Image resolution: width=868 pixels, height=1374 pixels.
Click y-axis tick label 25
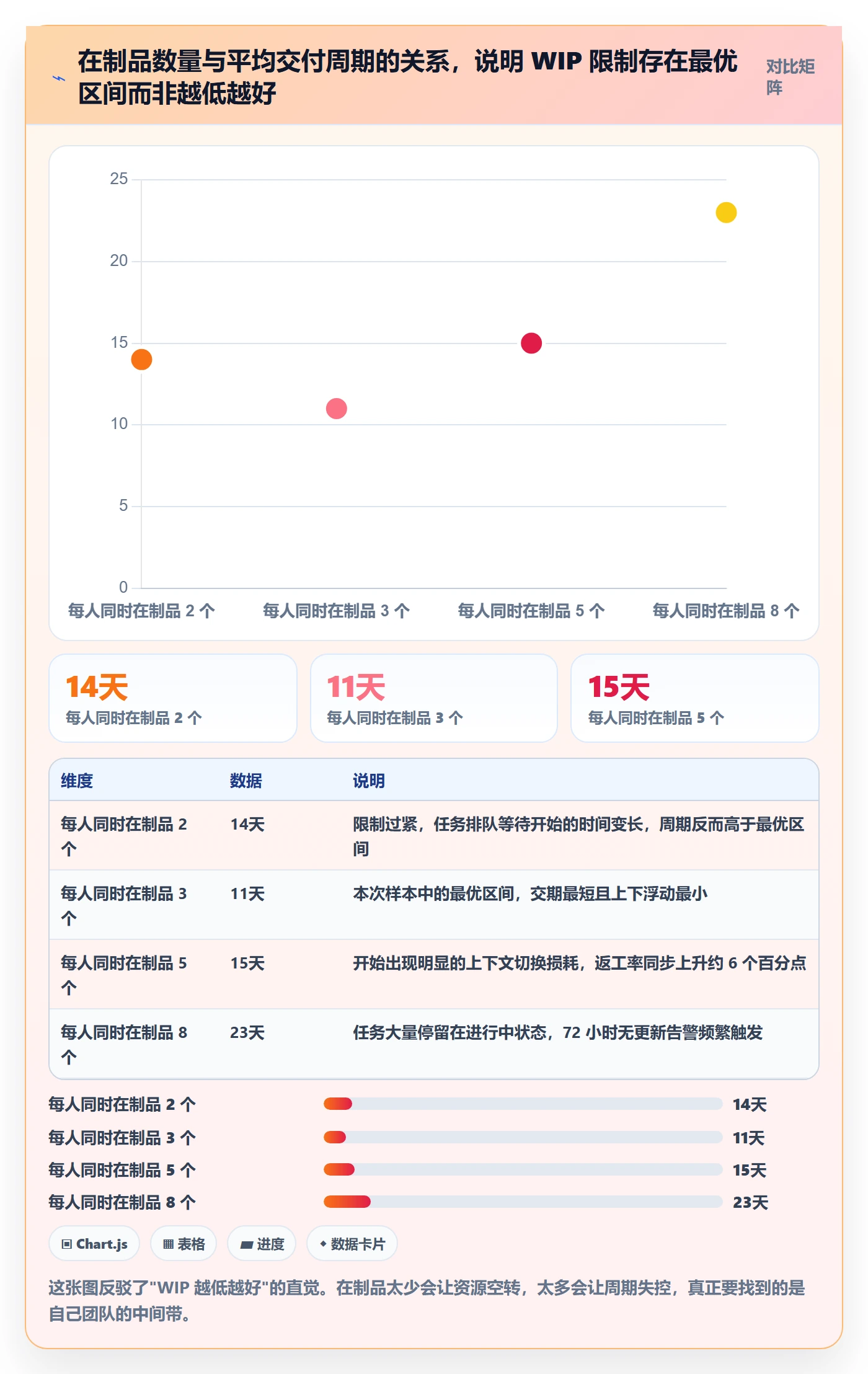click(118, 179)
